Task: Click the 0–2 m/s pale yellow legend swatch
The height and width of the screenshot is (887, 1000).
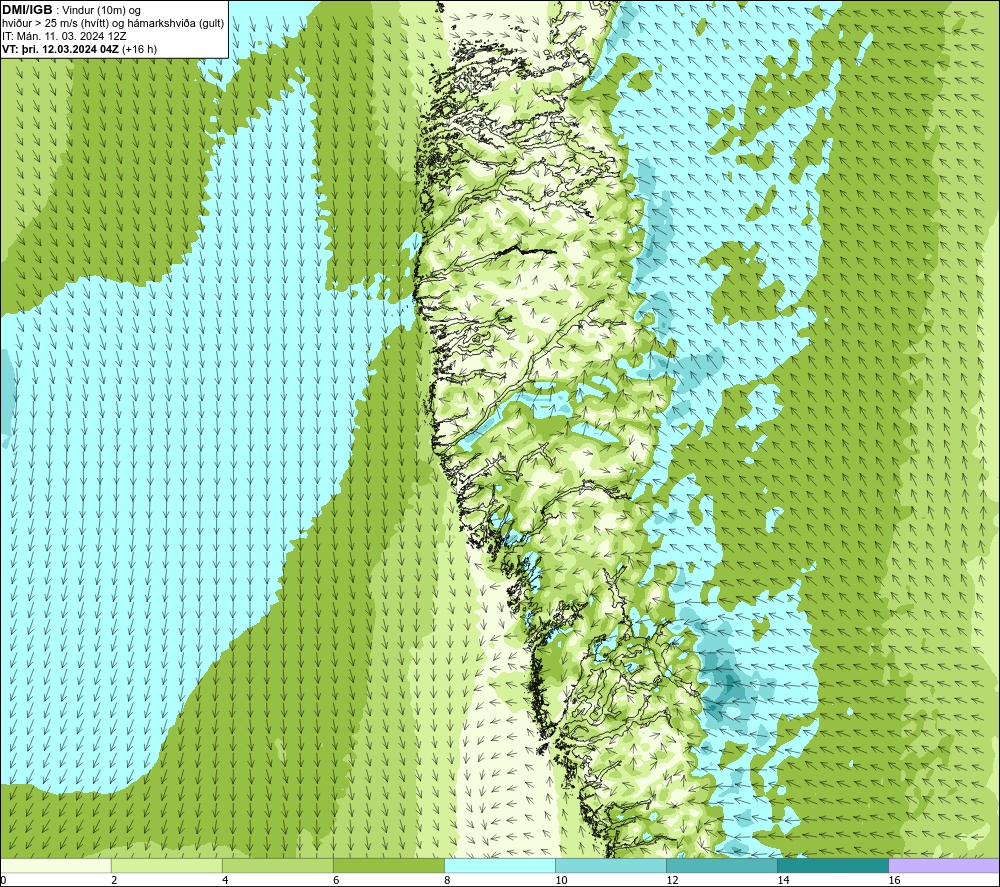Action: coord(56,865)
